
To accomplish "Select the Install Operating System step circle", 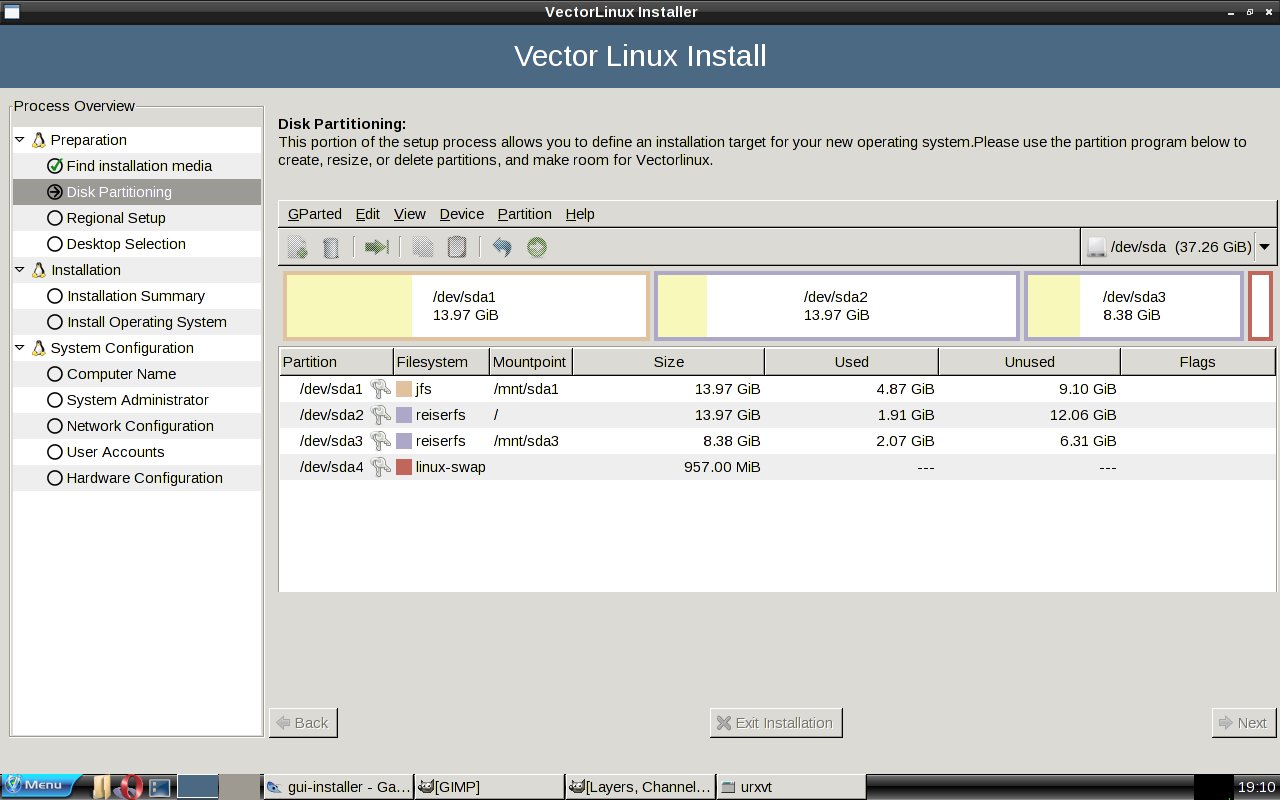I will tap(55, 322).
